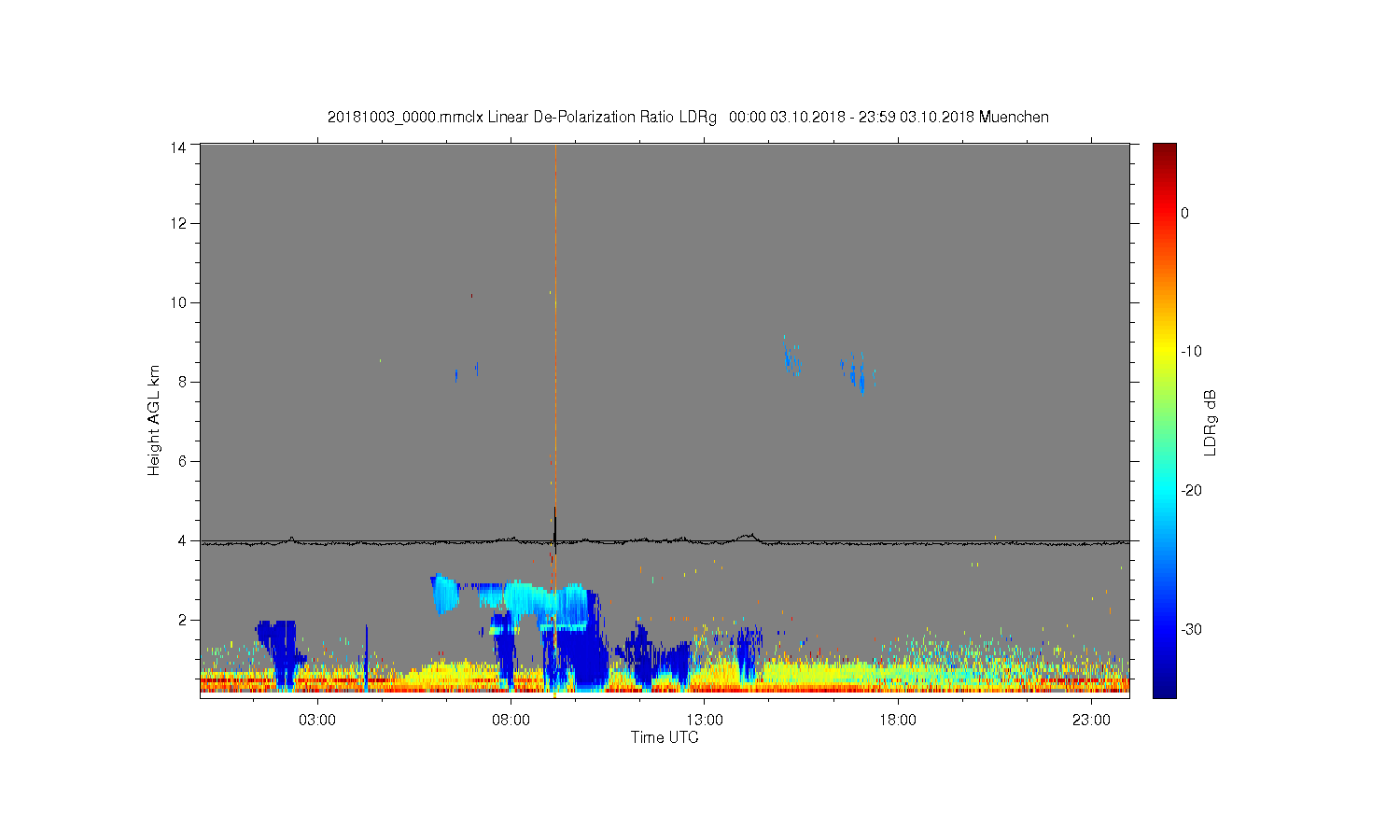Click the colorbar value label -30
Viewport: 1400px width, 840px height.
pyautogui.click(x=1191, y=630)
